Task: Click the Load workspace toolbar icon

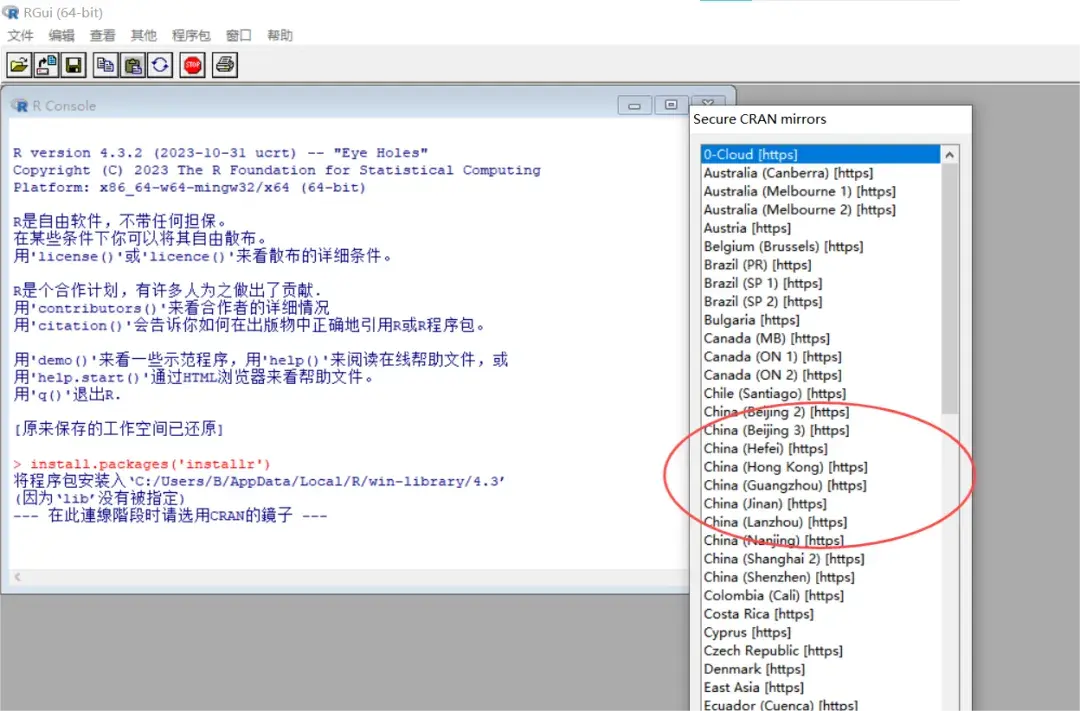Action: point(46,64)
